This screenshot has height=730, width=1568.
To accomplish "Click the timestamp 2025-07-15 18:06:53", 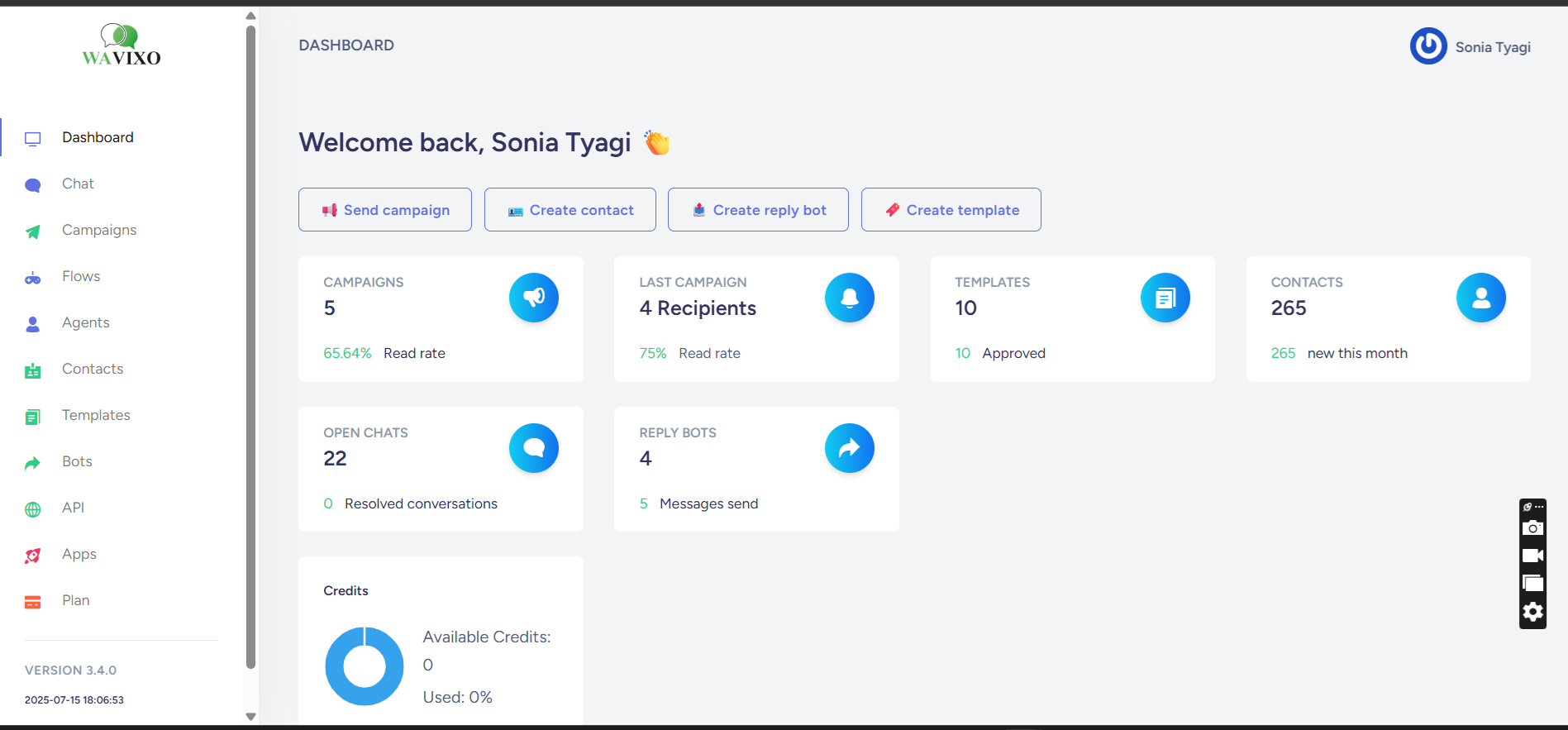I will (x=74, y=700).
